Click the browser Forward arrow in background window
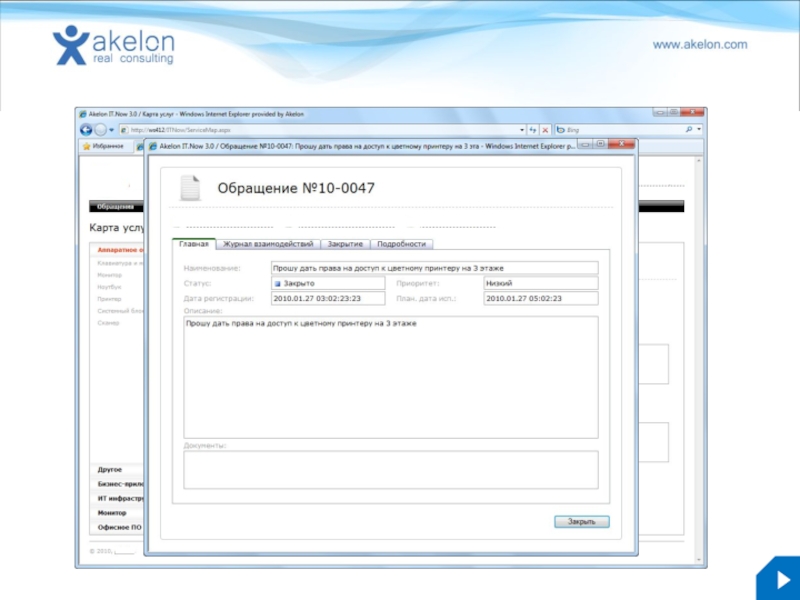 click(x=101, y=130)
